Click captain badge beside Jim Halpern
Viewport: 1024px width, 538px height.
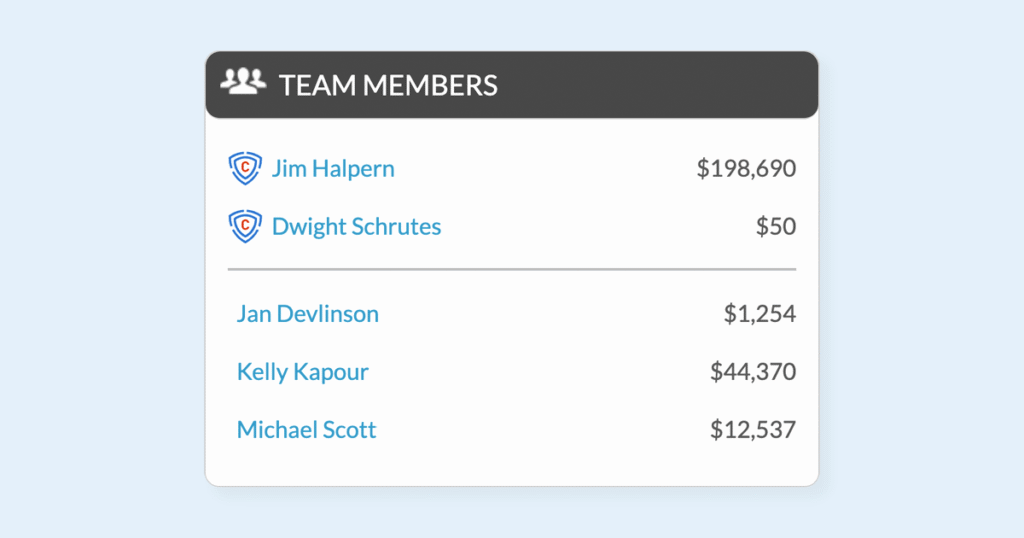(244, 168)
